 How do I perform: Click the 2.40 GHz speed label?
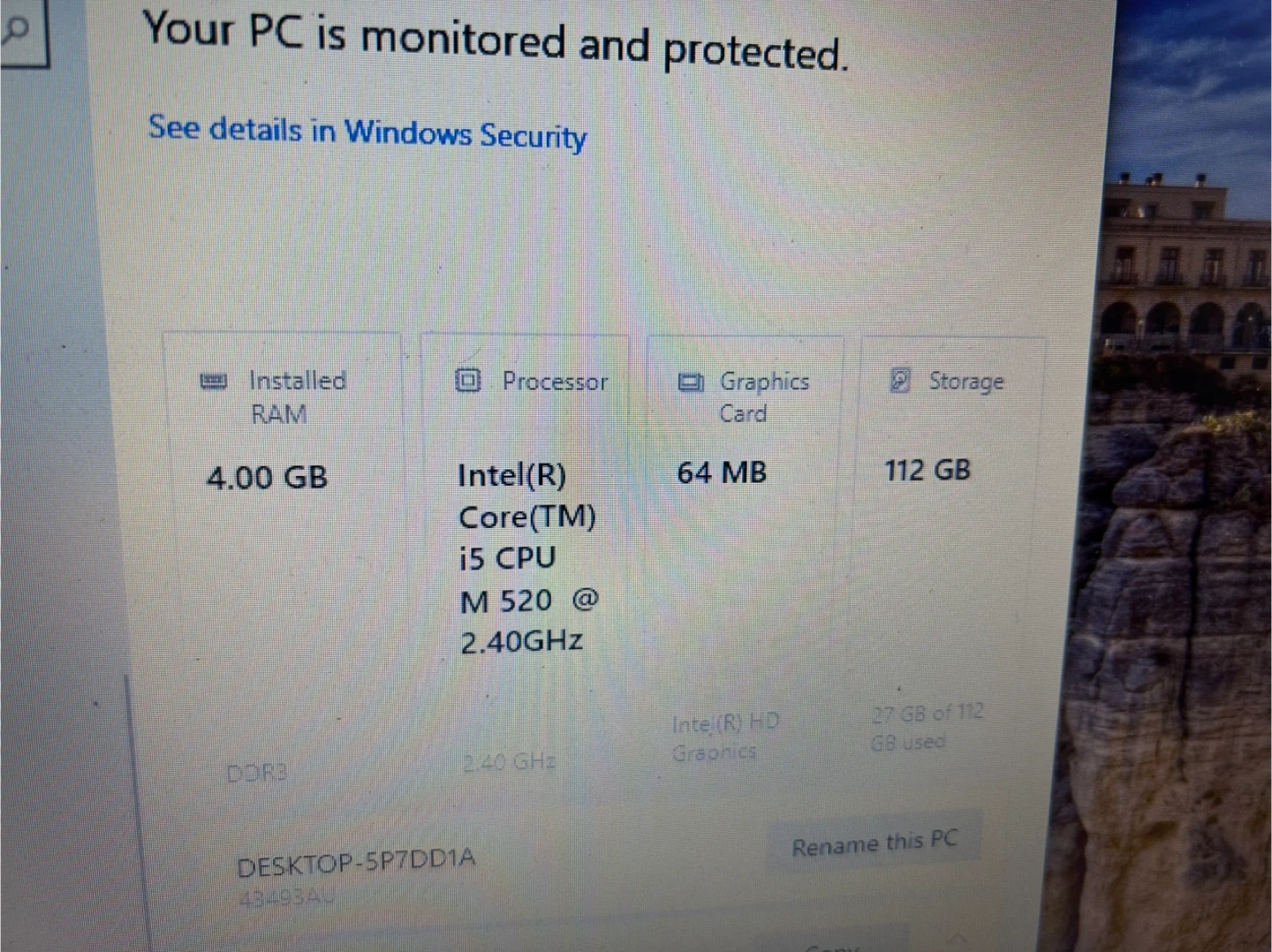point(509,761)
